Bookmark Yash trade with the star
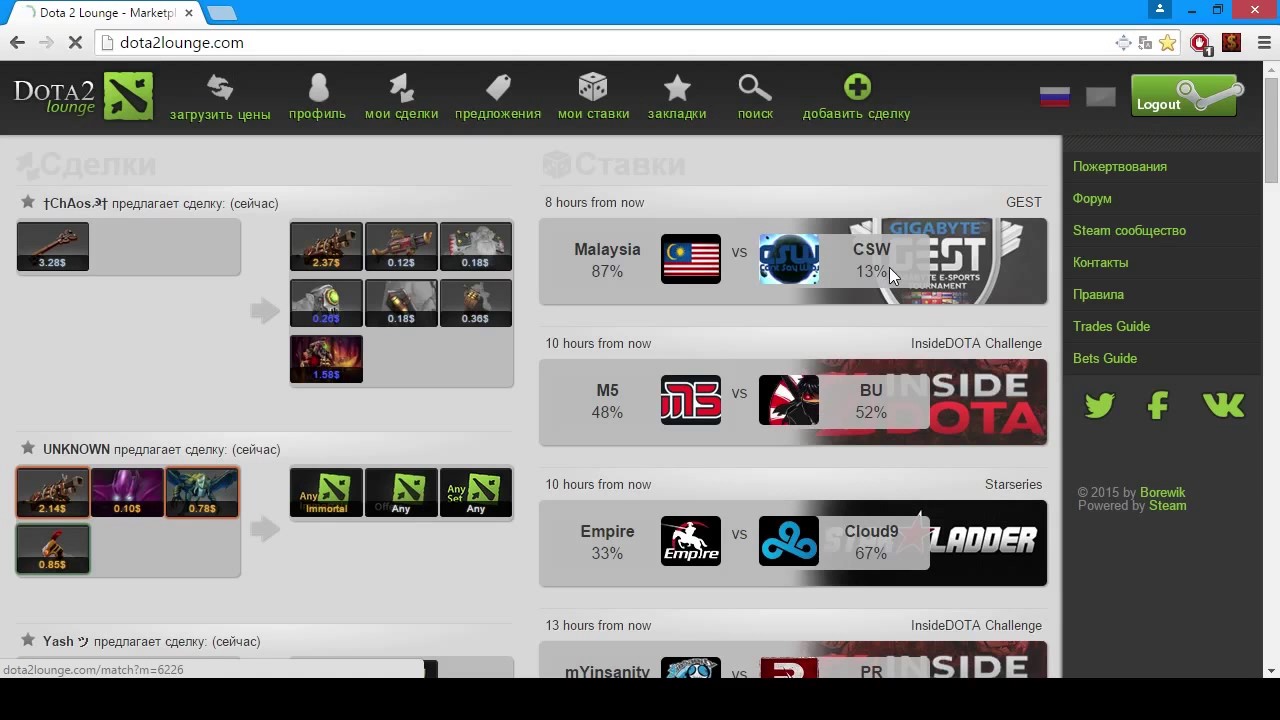 pos(28,640)
